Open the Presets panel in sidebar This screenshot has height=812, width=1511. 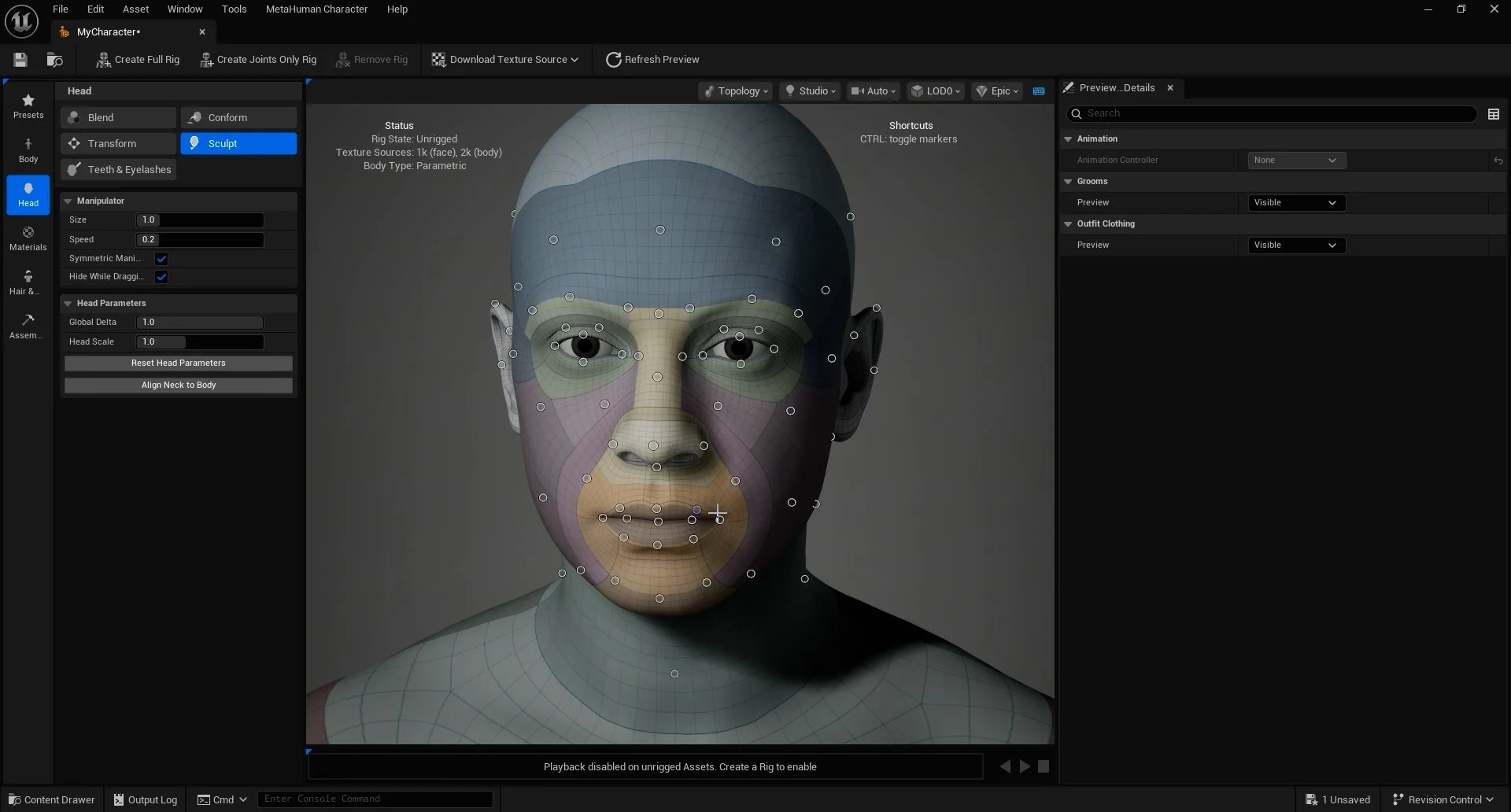coord(28,106)
